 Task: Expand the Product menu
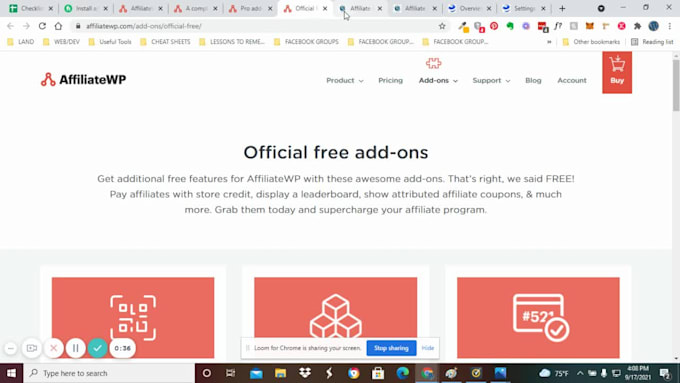[345, 80]
